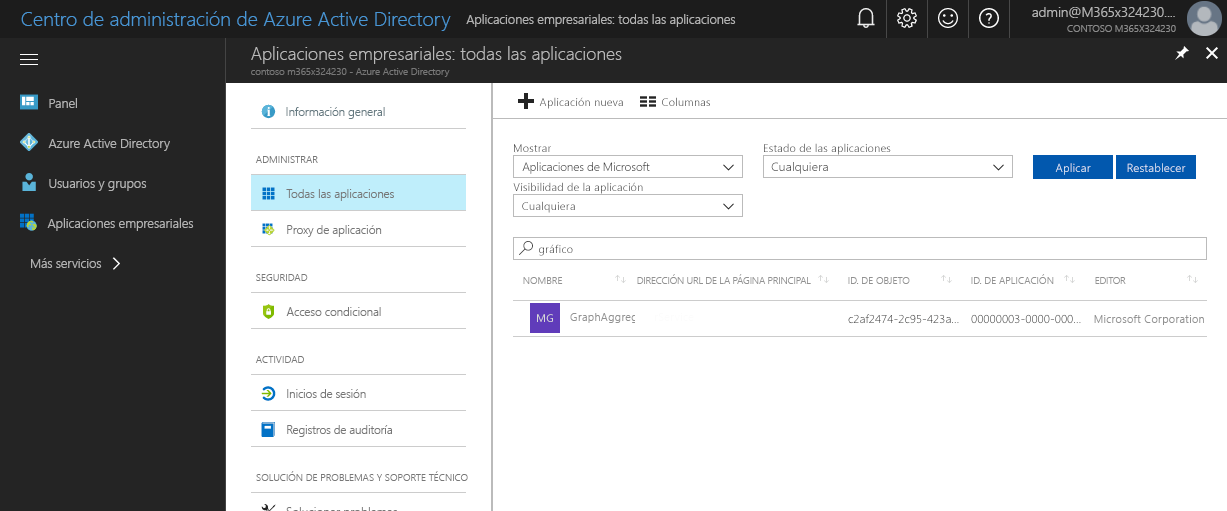Open Todas las aplicaciones menu item
This screenshot has width=1227, height=511.
click(358, 193)
